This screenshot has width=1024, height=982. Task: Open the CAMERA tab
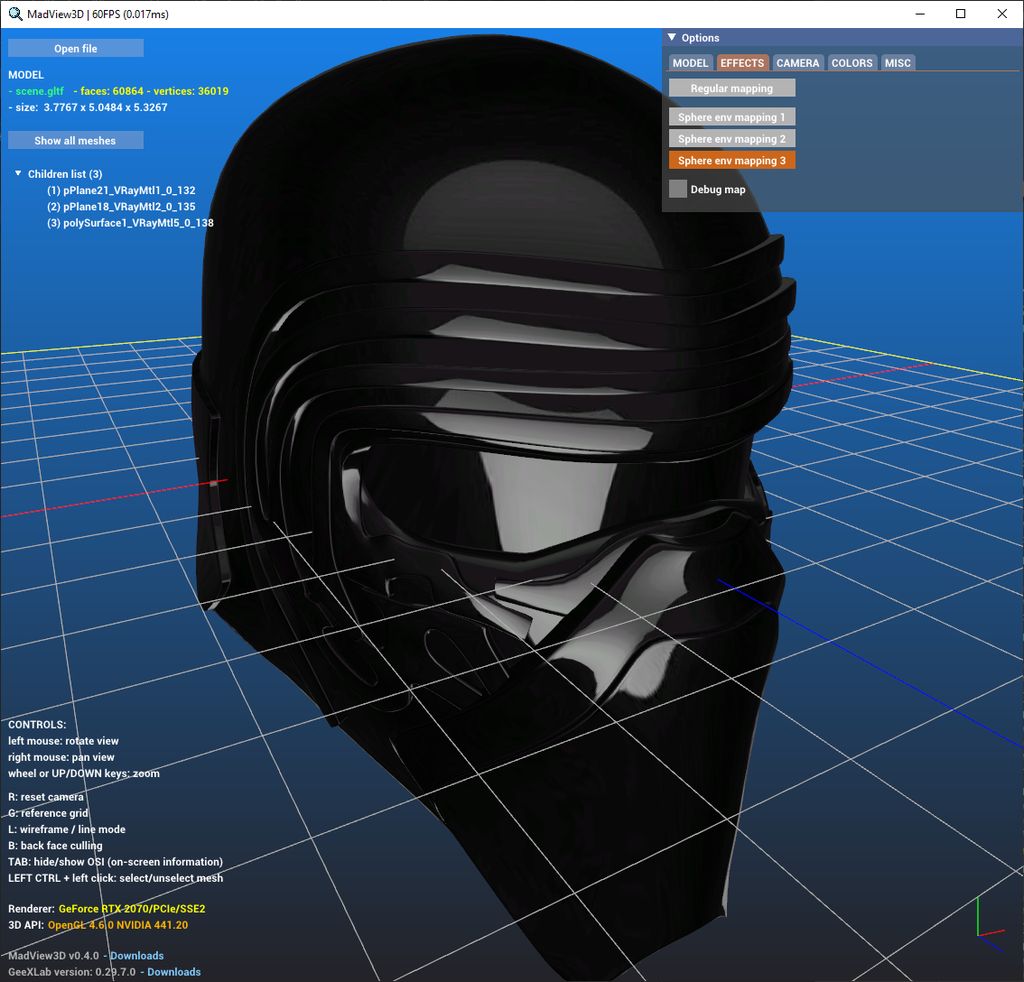click(797, 63)
